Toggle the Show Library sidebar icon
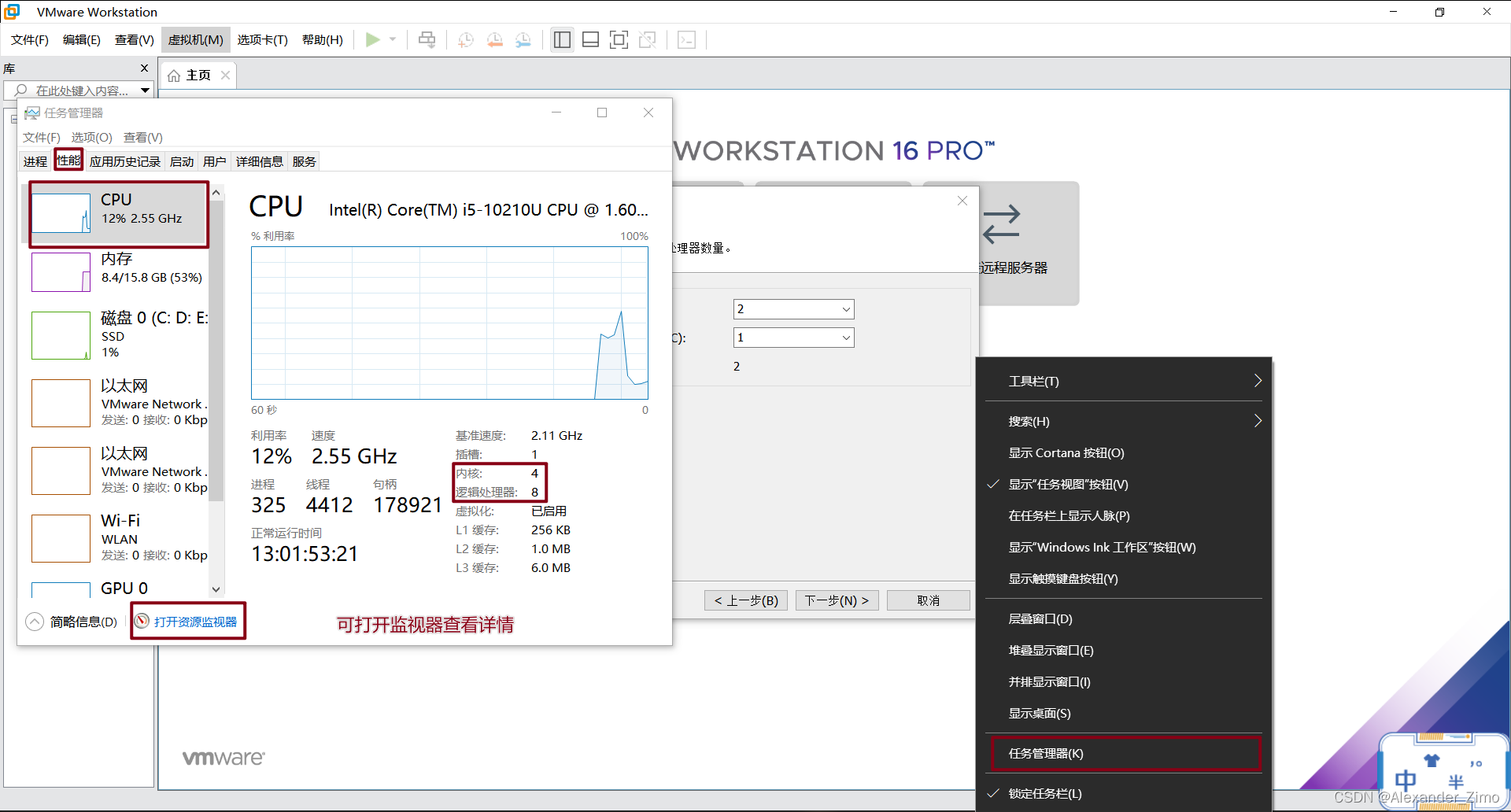This screenshot has width=1511, height=812. click(x=562, y=39)
